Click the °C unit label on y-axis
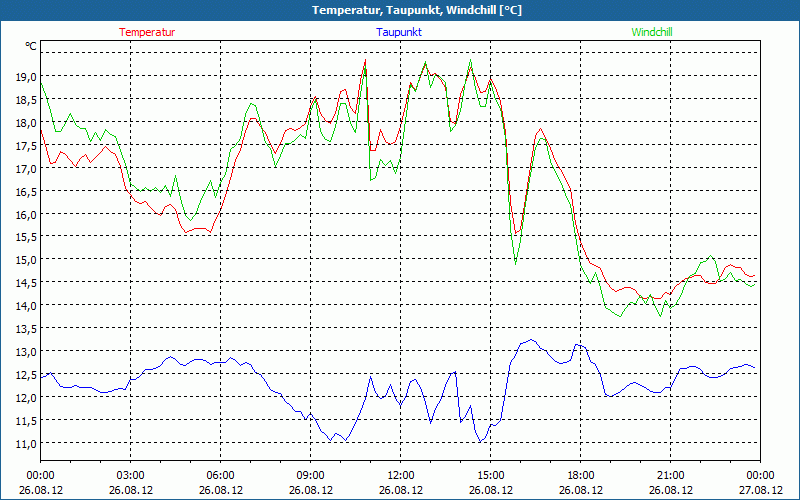 point(31,46)
